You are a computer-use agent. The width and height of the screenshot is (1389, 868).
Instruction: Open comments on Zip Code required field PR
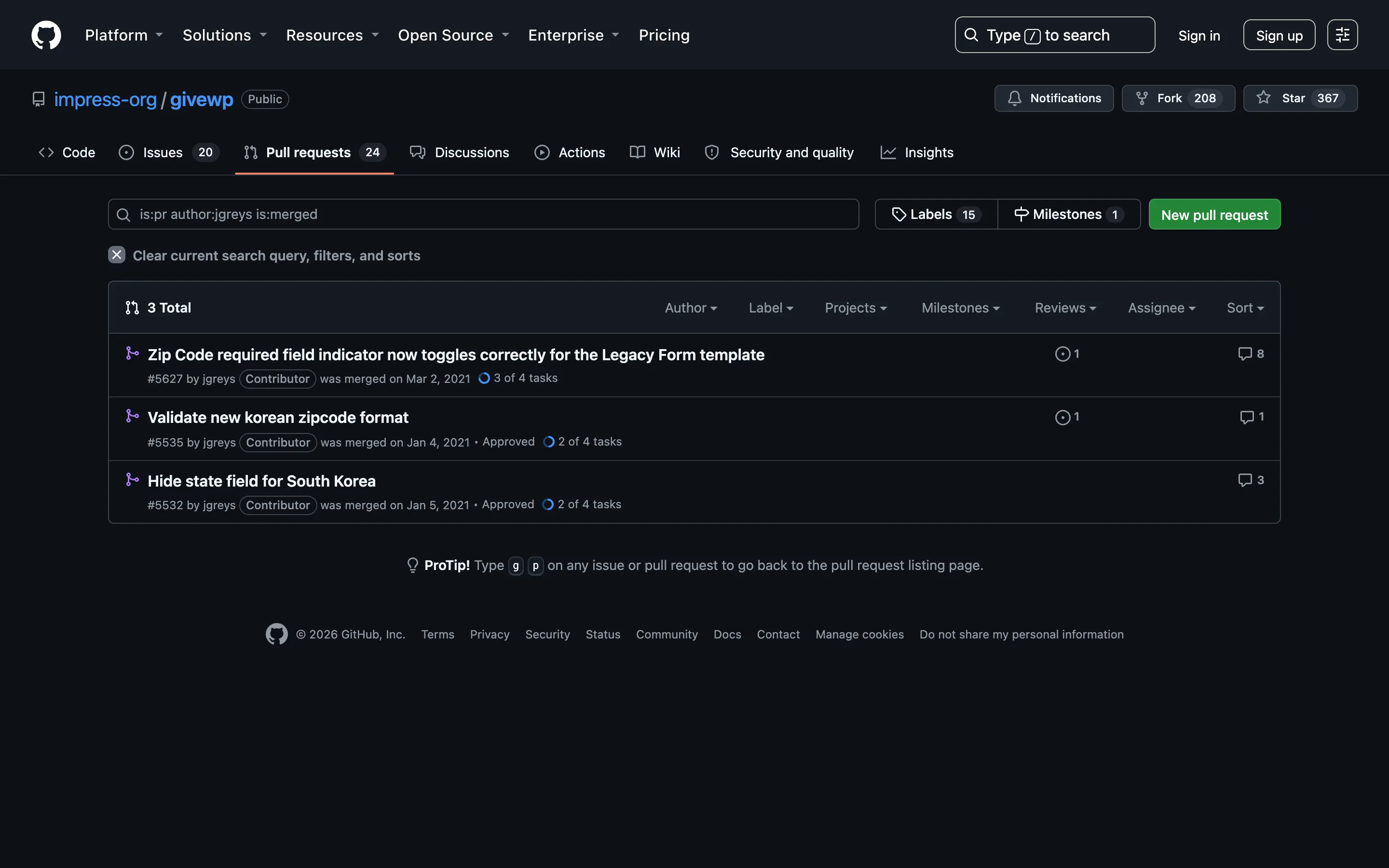[x=1251, y=353]
